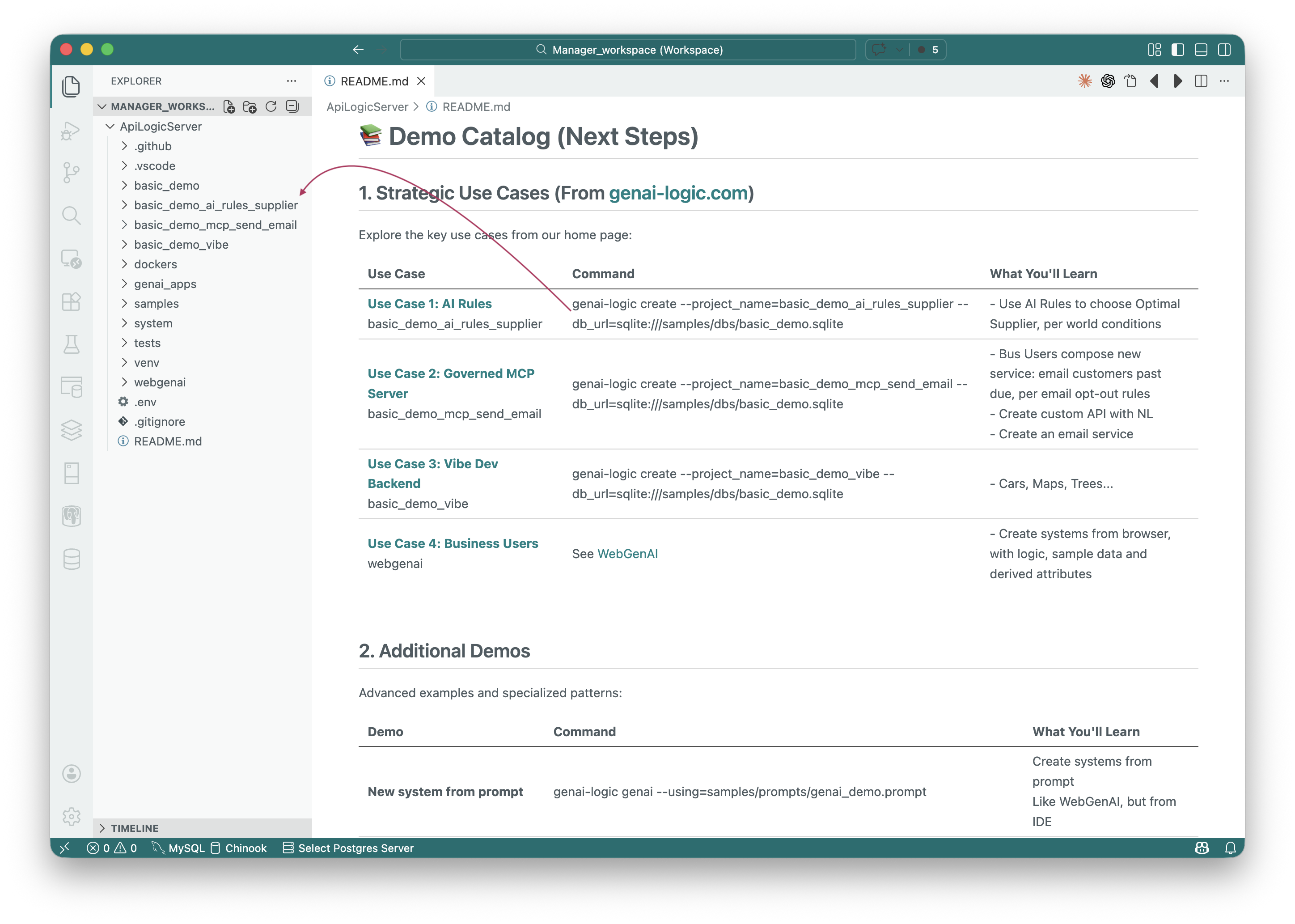The height and width of the screenshot is (924, 1295).
Task: Toggle the primary side bar visibility
Action: coord(1178,50)
